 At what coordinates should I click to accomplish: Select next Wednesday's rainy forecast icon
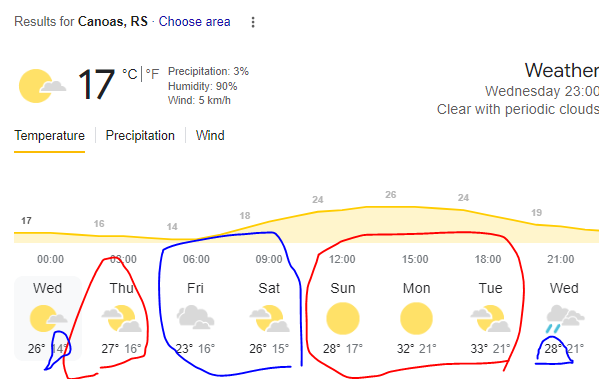(x=565, y=319)
